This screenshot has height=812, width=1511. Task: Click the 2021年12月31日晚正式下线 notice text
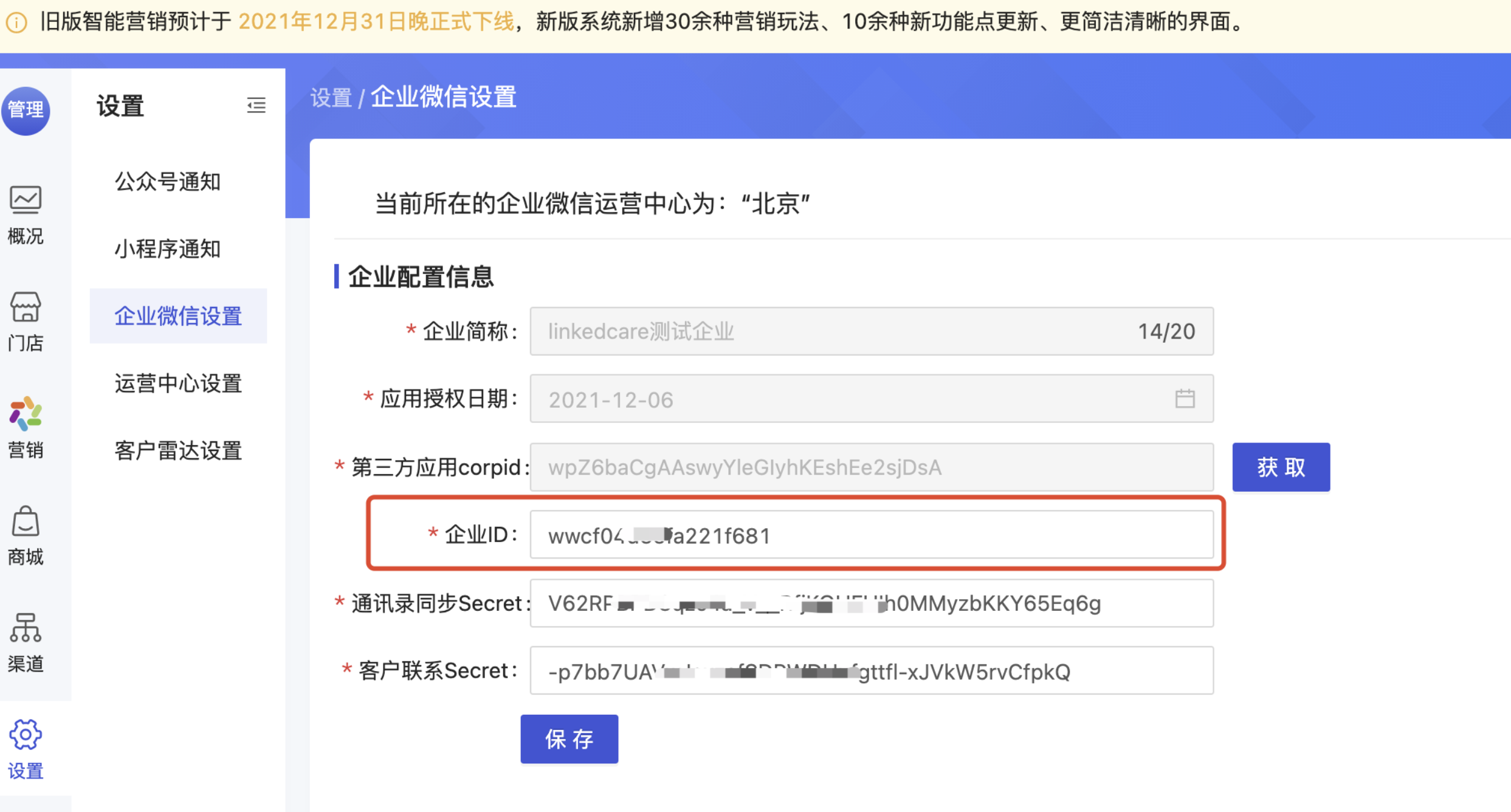(376, 22)
